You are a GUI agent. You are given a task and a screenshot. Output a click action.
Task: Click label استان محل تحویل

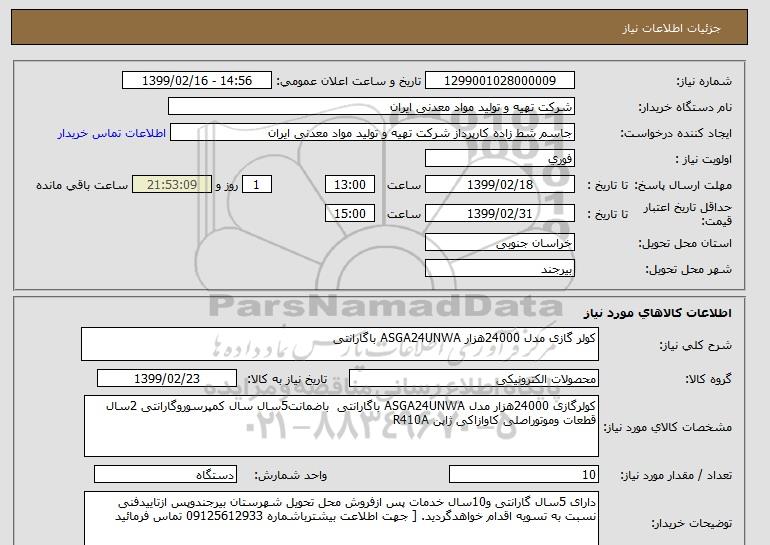685,244
